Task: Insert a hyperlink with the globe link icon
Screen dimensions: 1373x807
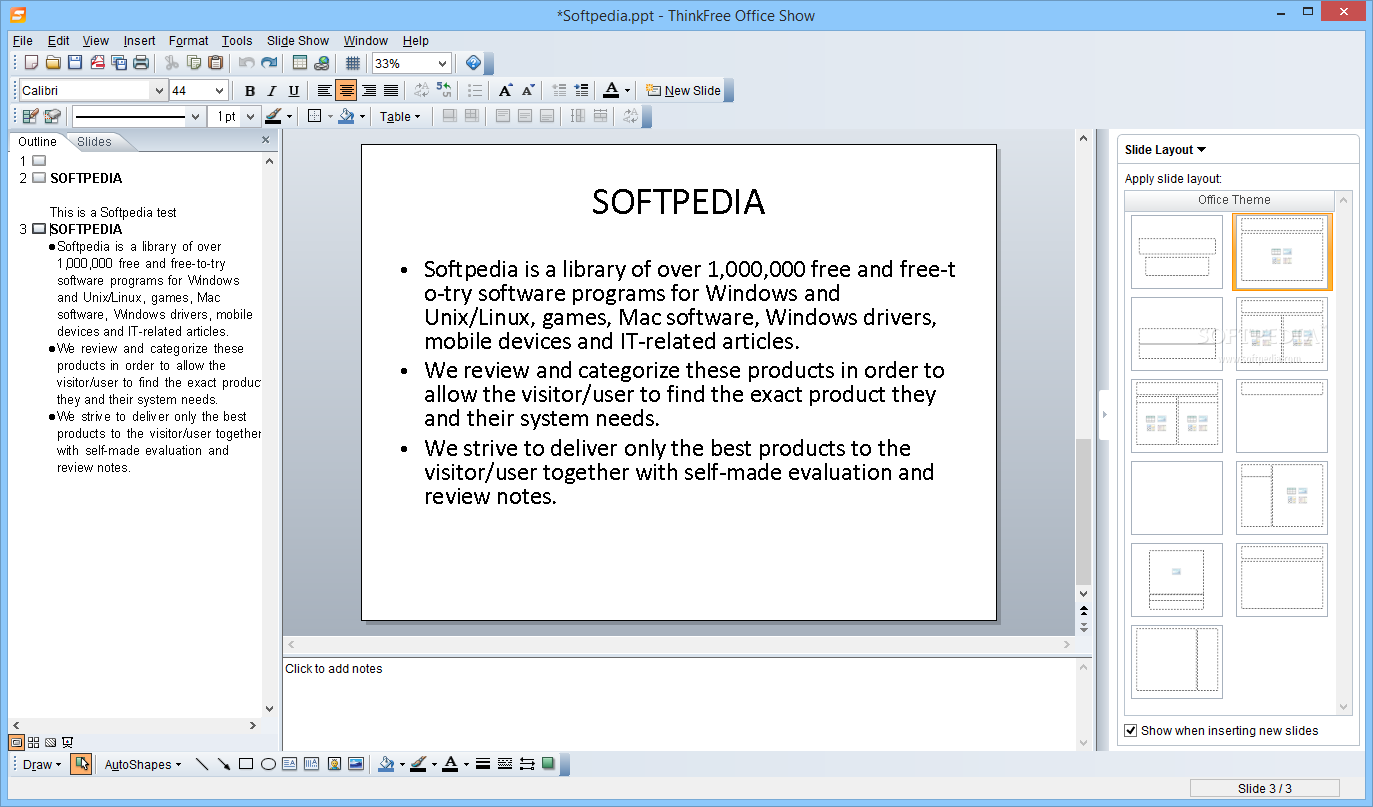Action: [321, 63]
